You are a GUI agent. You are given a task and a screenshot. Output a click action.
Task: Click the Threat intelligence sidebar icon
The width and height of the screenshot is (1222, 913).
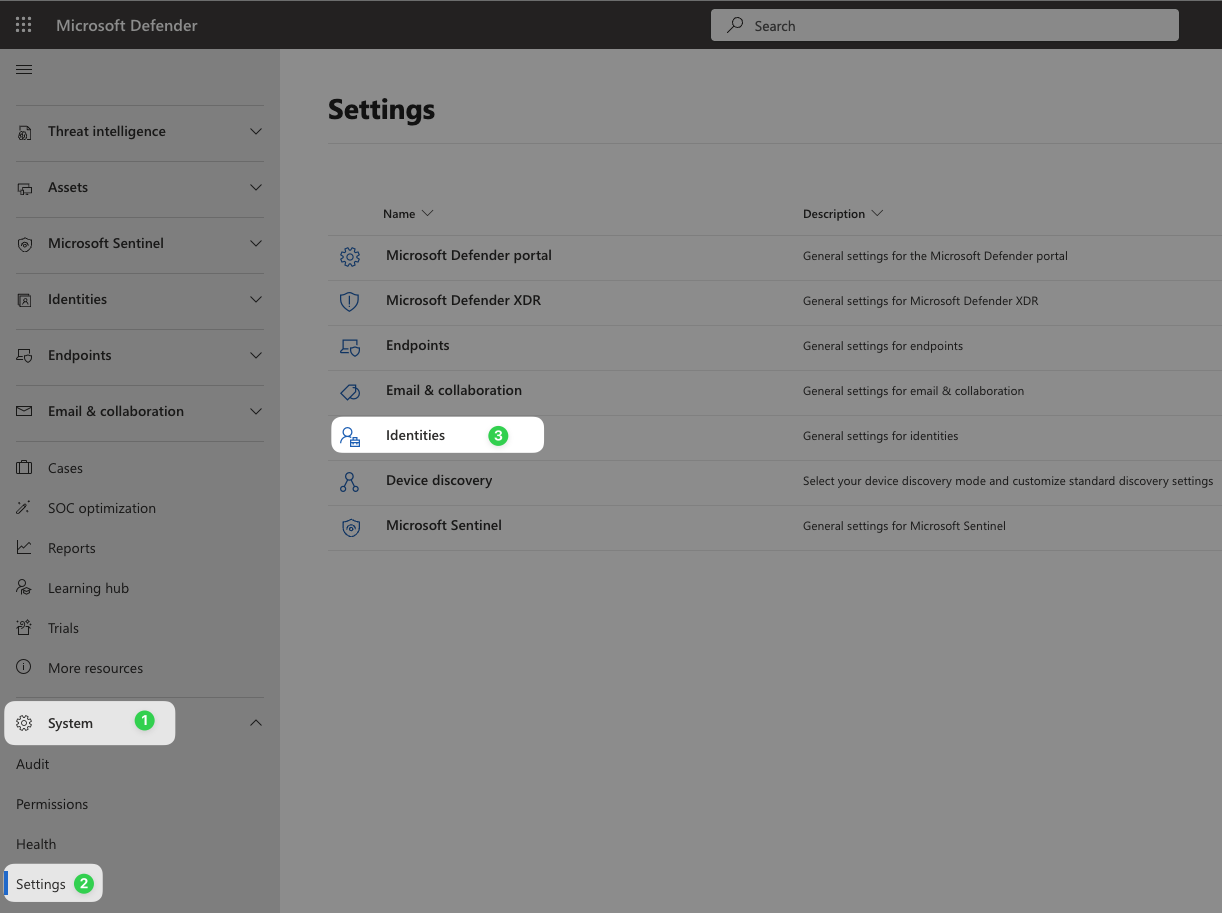(25, 132)
